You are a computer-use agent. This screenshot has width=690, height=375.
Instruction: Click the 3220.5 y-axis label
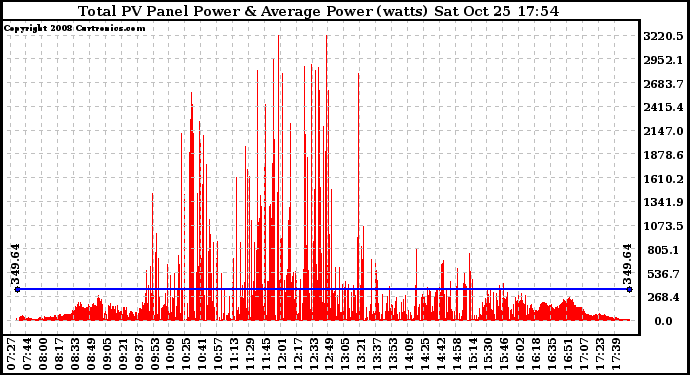click(x=663, y=36)
